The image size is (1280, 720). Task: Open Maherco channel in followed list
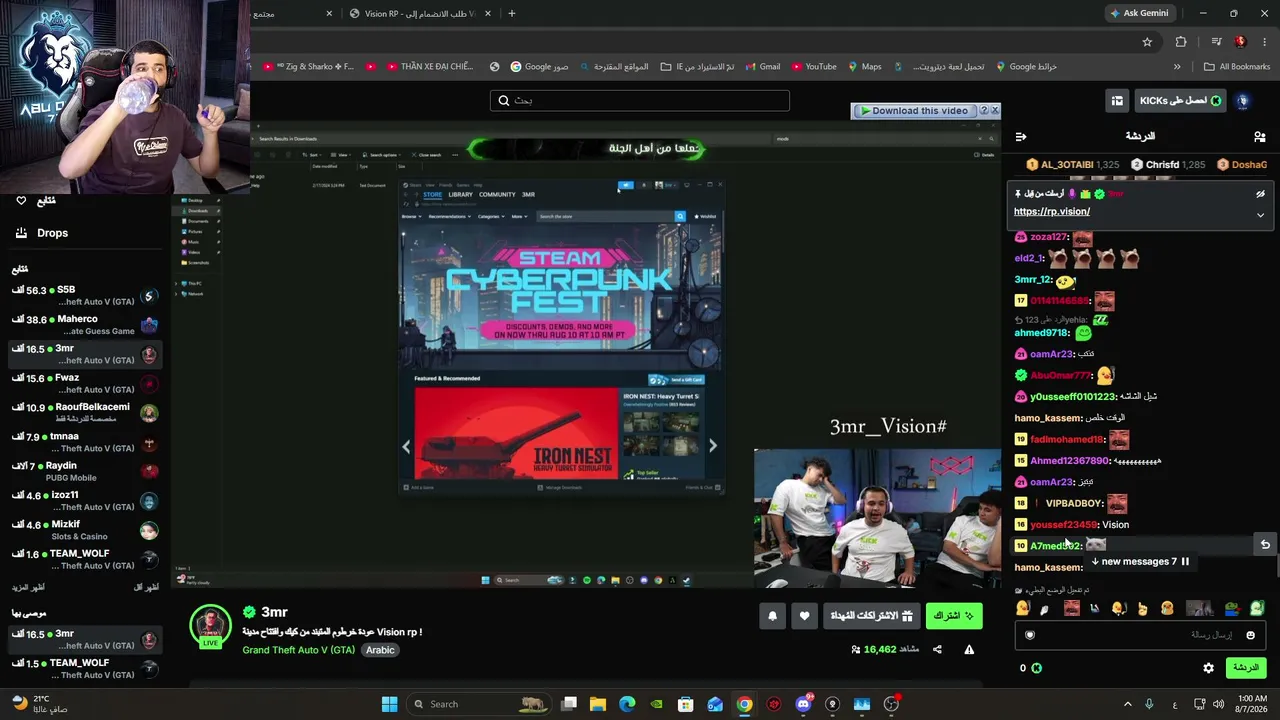point(85,326)
